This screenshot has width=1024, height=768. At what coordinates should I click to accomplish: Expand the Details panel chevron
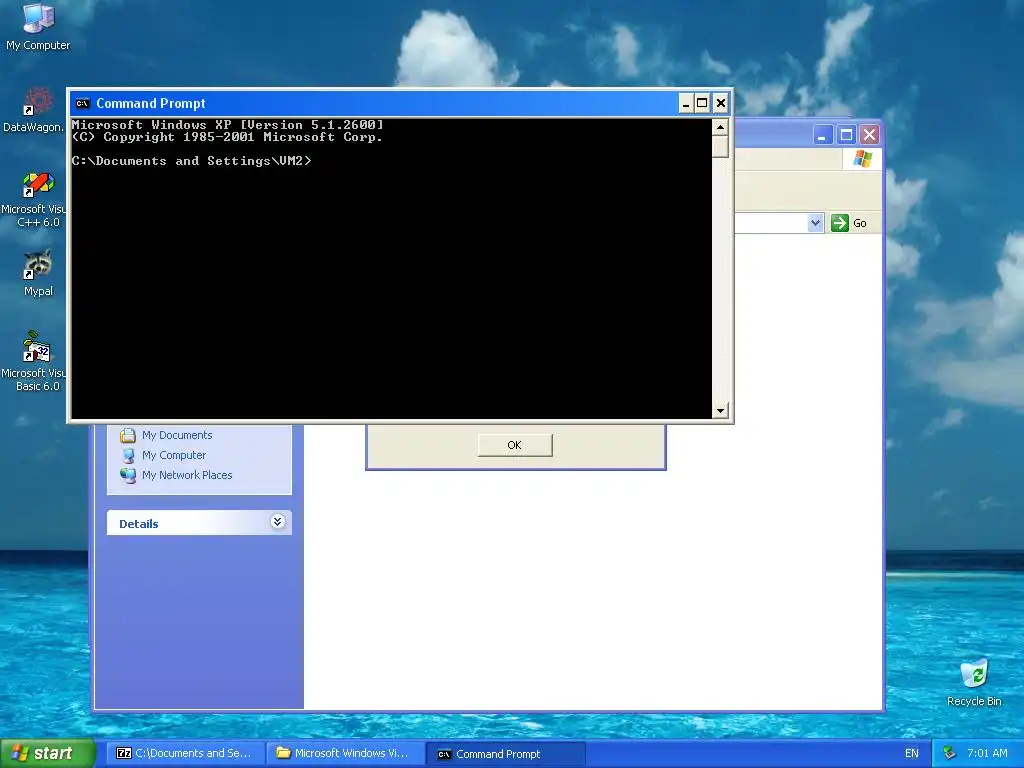point(278,522)
